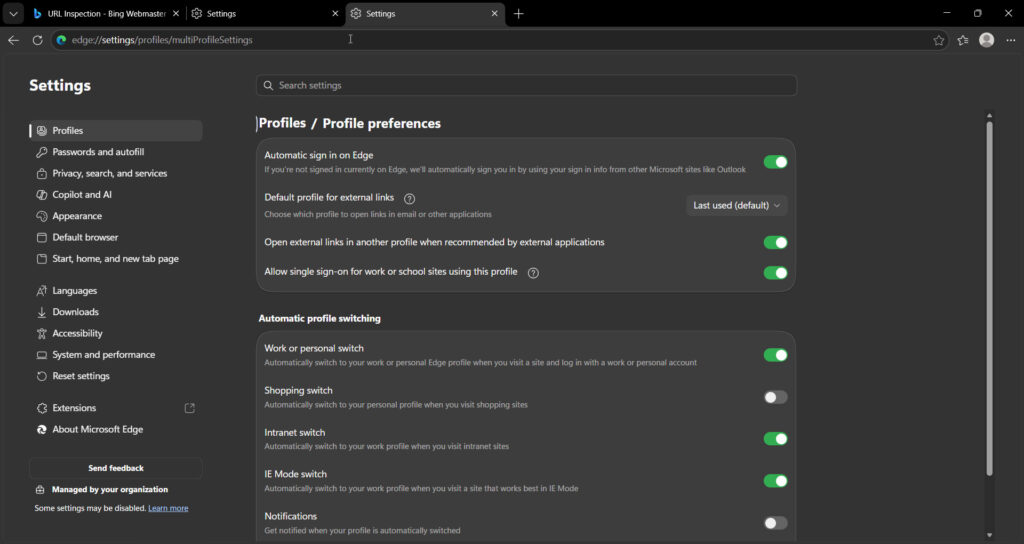Select Profiles in the settings sidebar
This screenshot has width=1024, height=544.
pyautogui.click(x=116, y=131)
